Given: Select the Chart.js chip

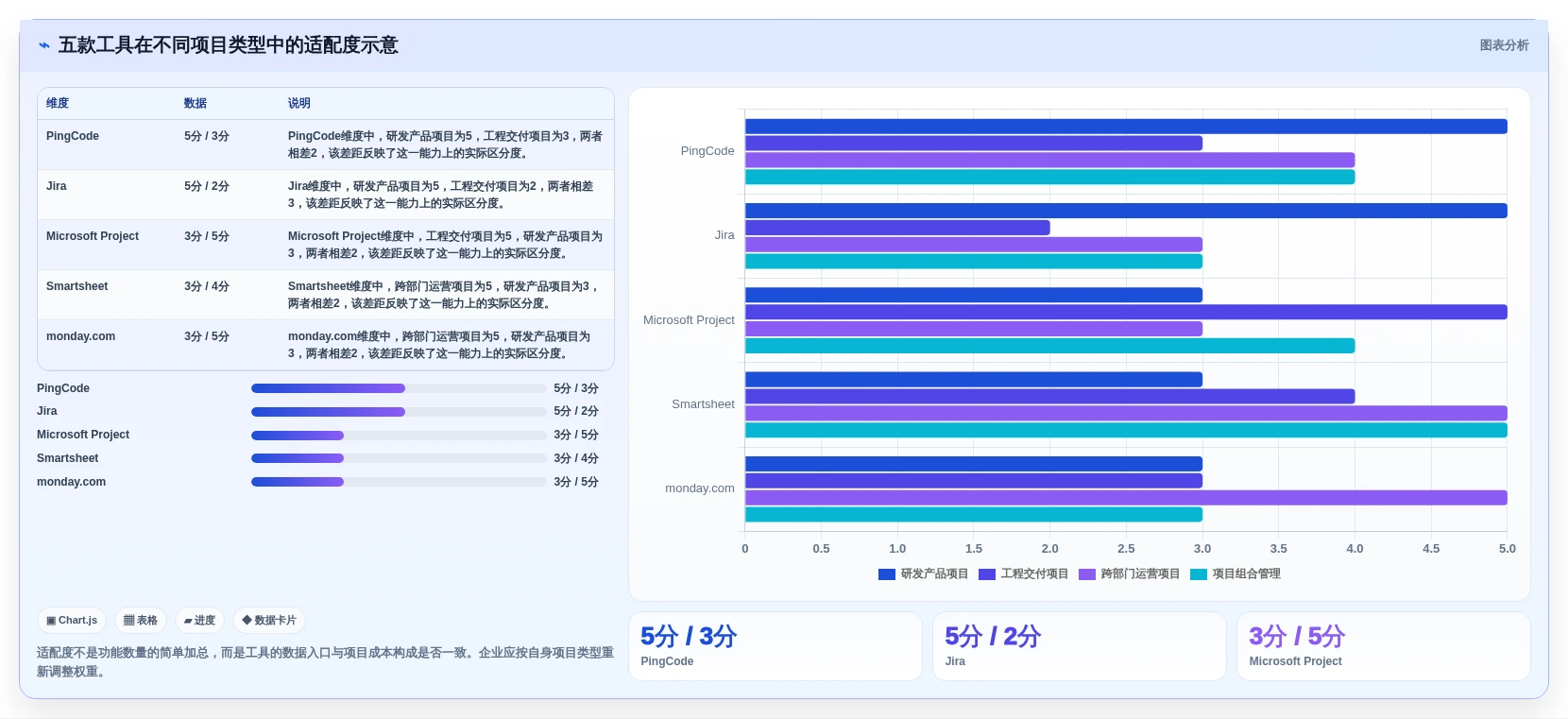Looking at the screenshot, I should [x=72, y=621].
